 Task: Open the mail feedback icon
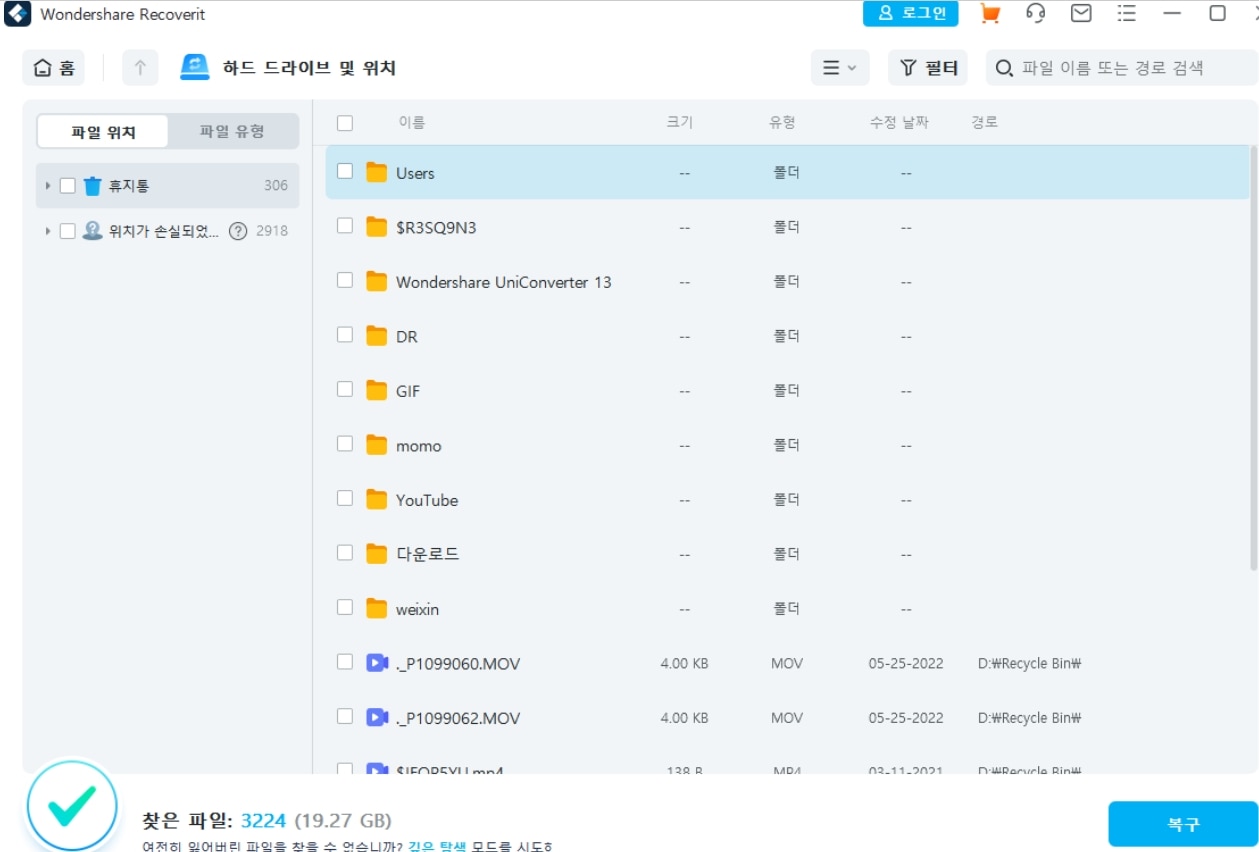tap(1081, 14)
